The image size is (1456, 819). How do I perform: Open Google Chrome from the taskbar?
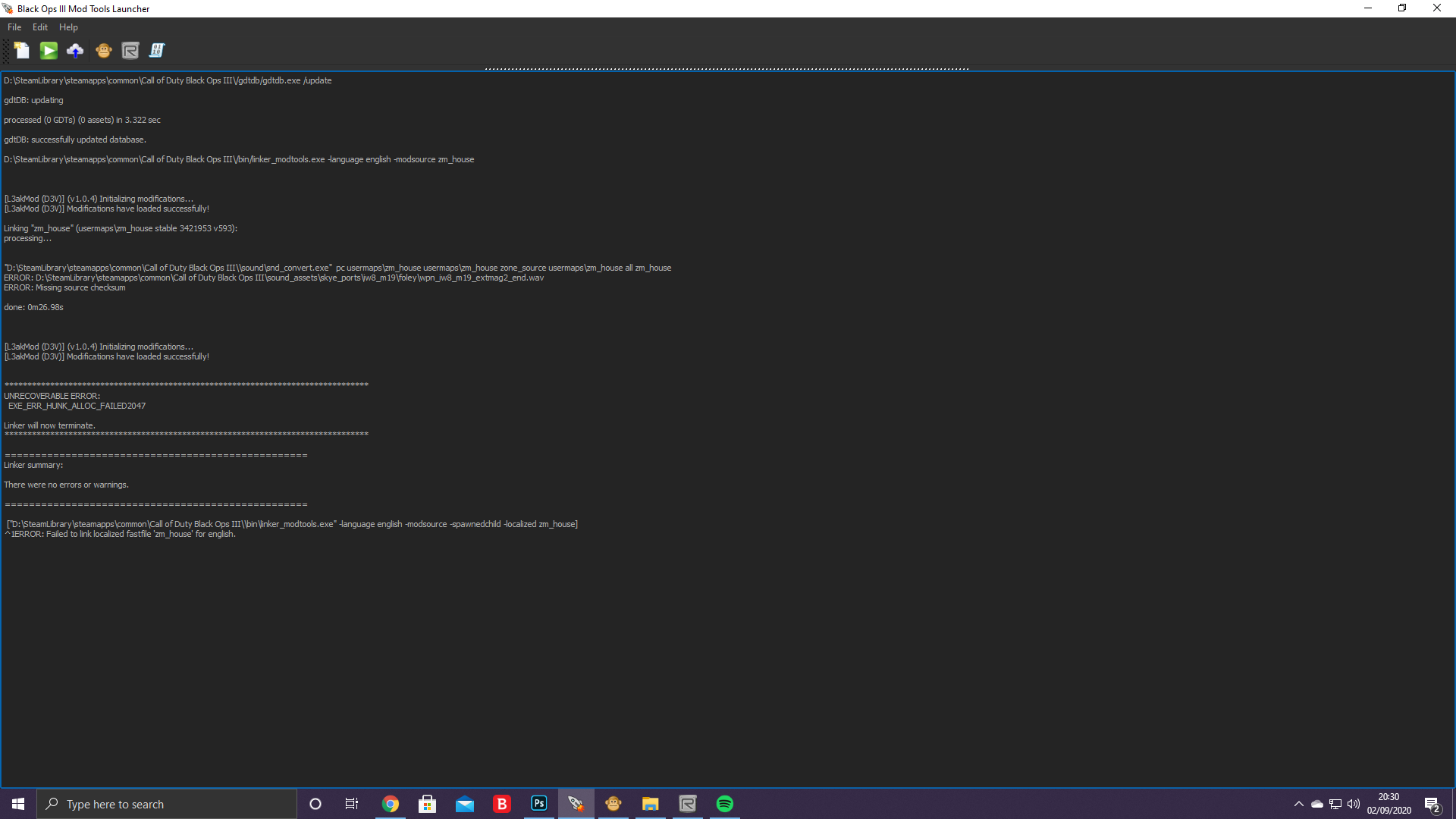[x=391, y=804]
